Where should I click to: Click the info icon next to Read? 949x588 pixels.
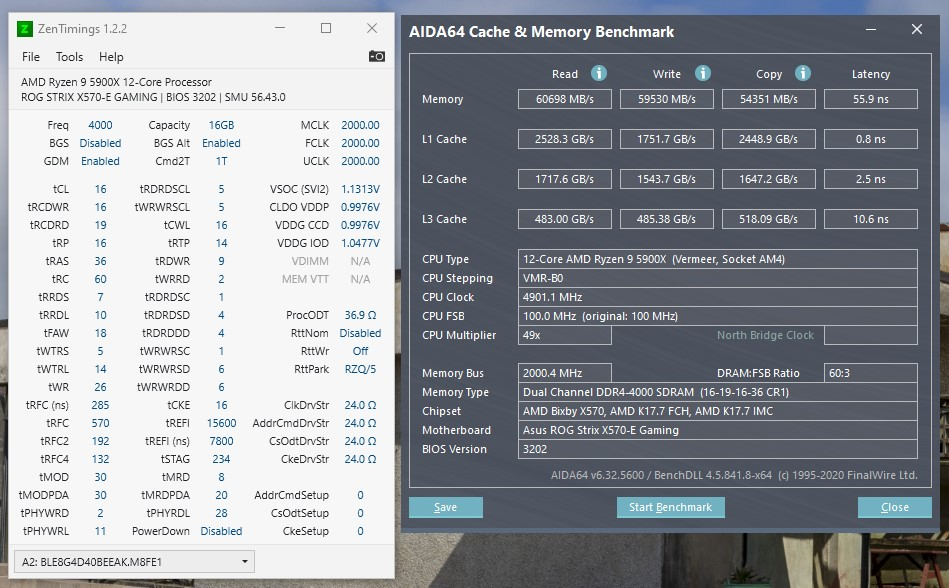coord(599,73)
